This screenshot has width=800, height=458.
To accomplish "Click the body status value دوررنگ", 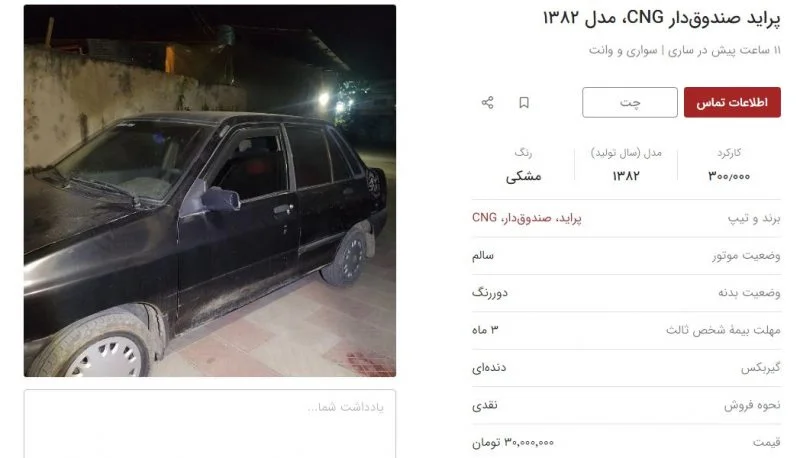I will pyautogui.click(x=490, y=293).
